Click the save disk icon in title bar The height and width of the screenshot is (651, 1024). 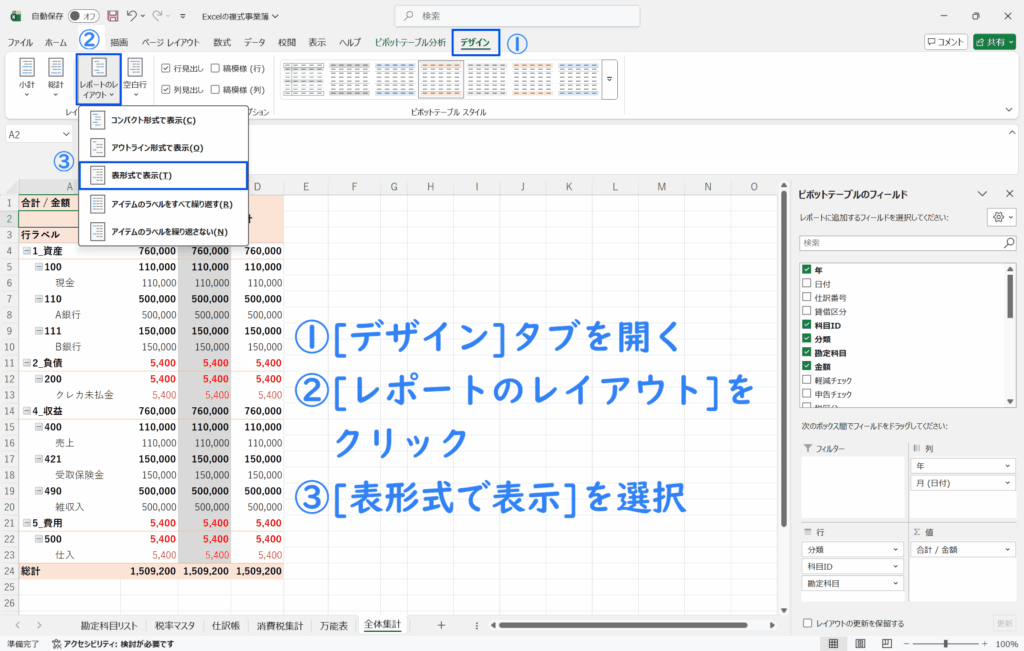pos(112,16)
